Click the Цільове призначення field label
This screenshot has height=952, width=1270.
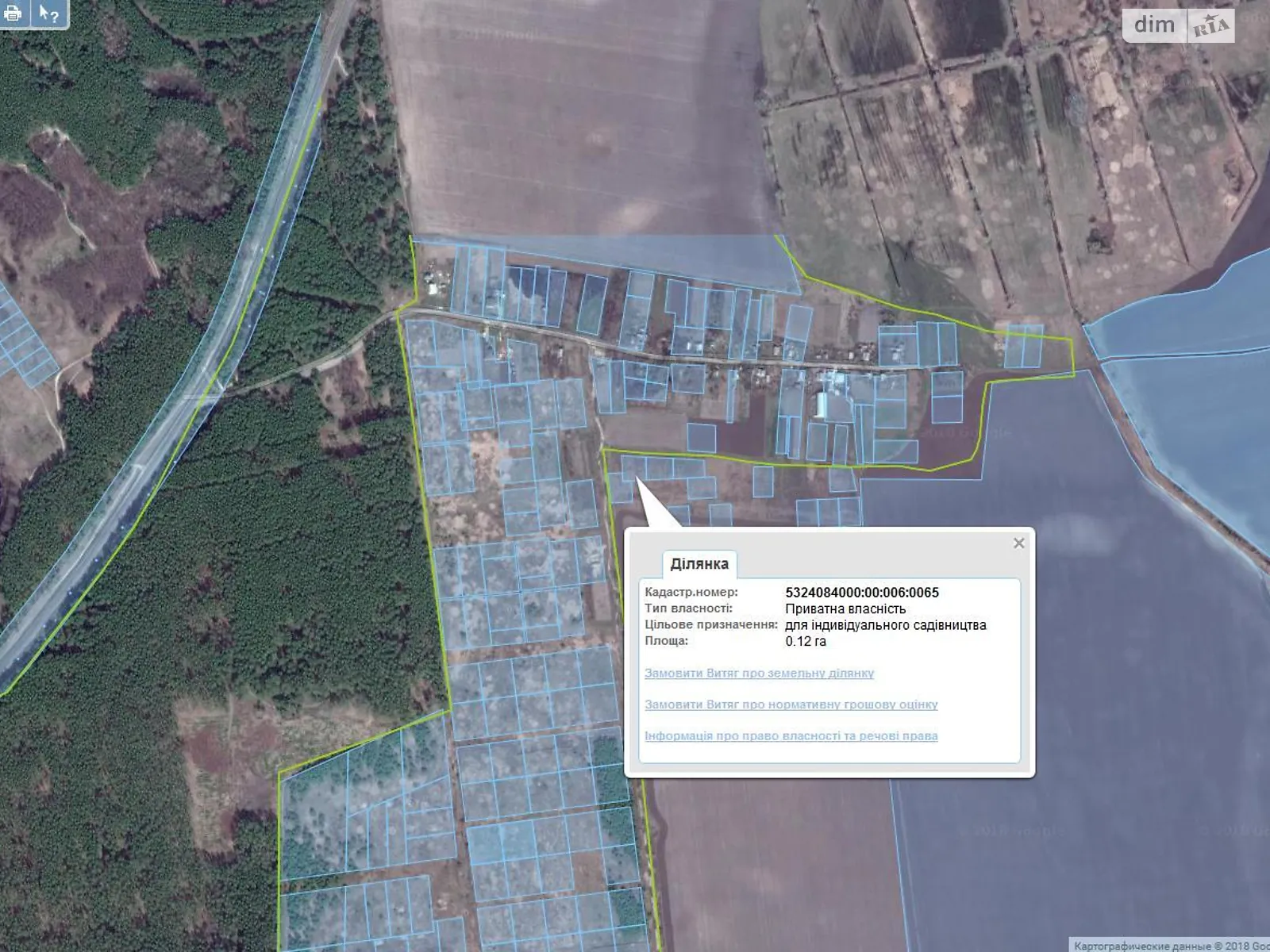click(x=711, y=625)
